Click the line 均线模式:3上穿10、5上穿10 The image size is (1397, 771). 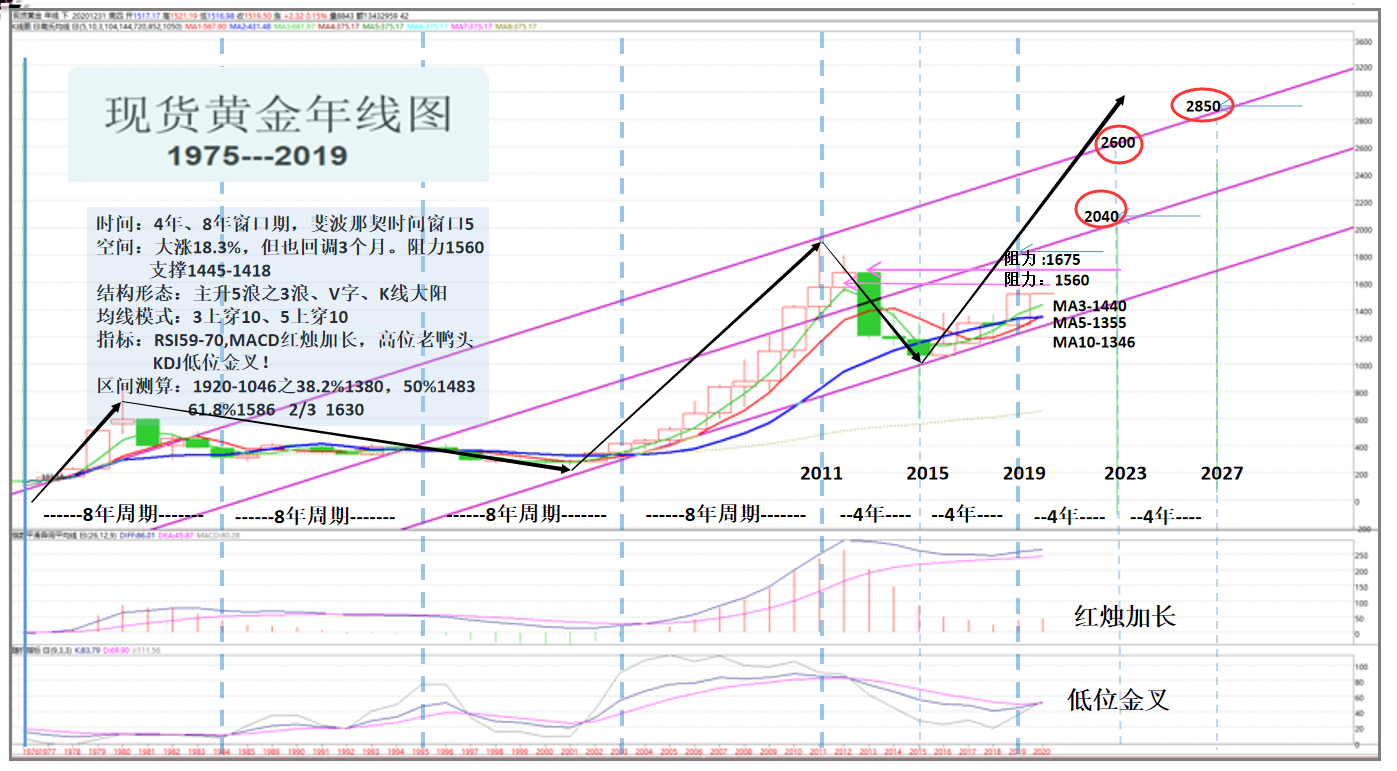pos(221,318)
